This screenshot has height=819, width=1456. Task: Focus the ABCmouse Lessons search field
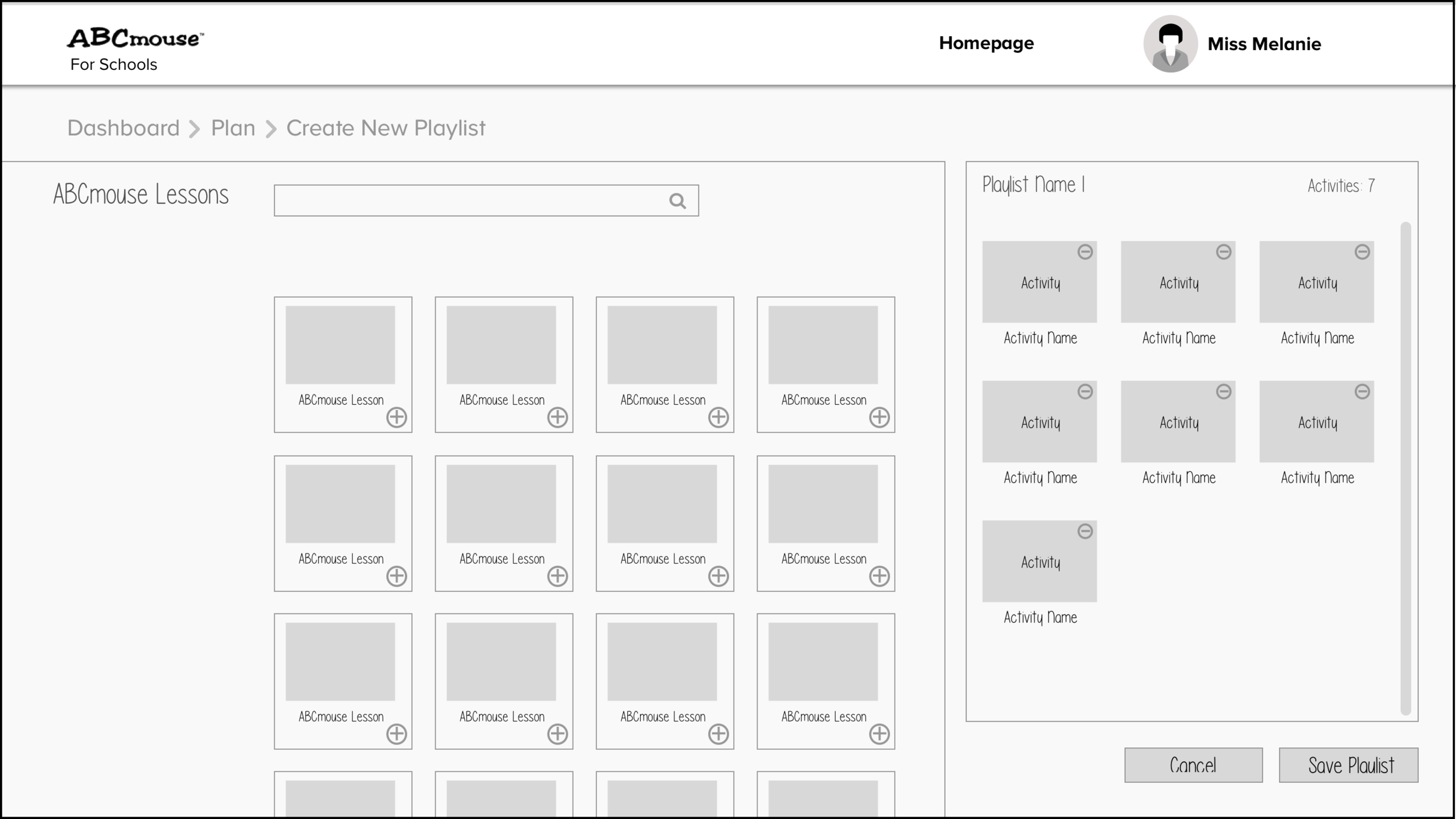coord(486,200)
